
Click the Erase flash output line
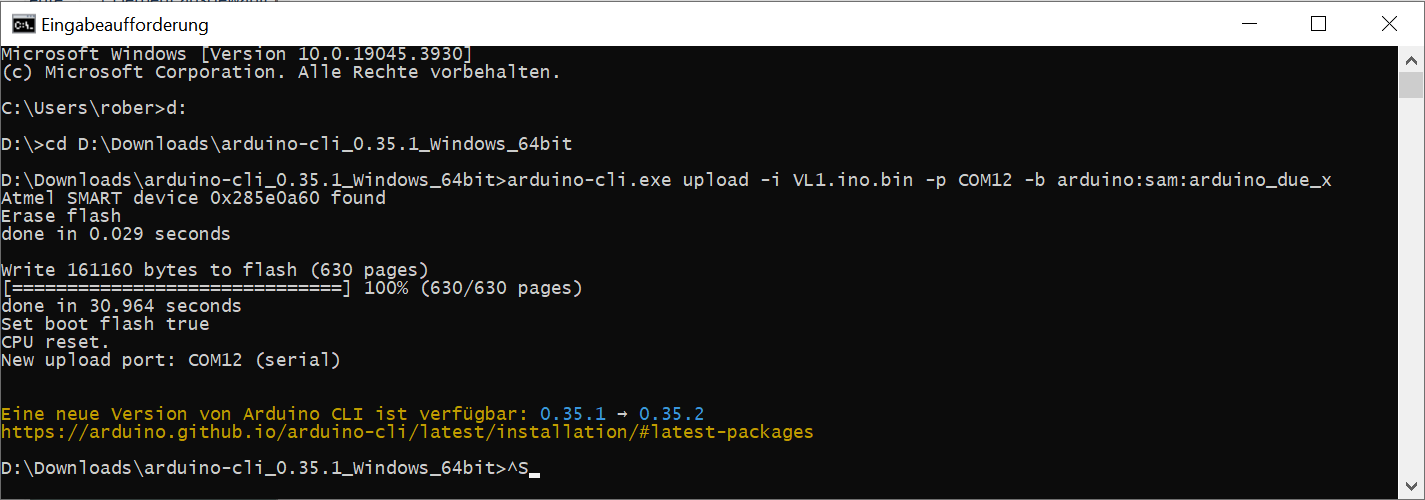tap(61, 216)
